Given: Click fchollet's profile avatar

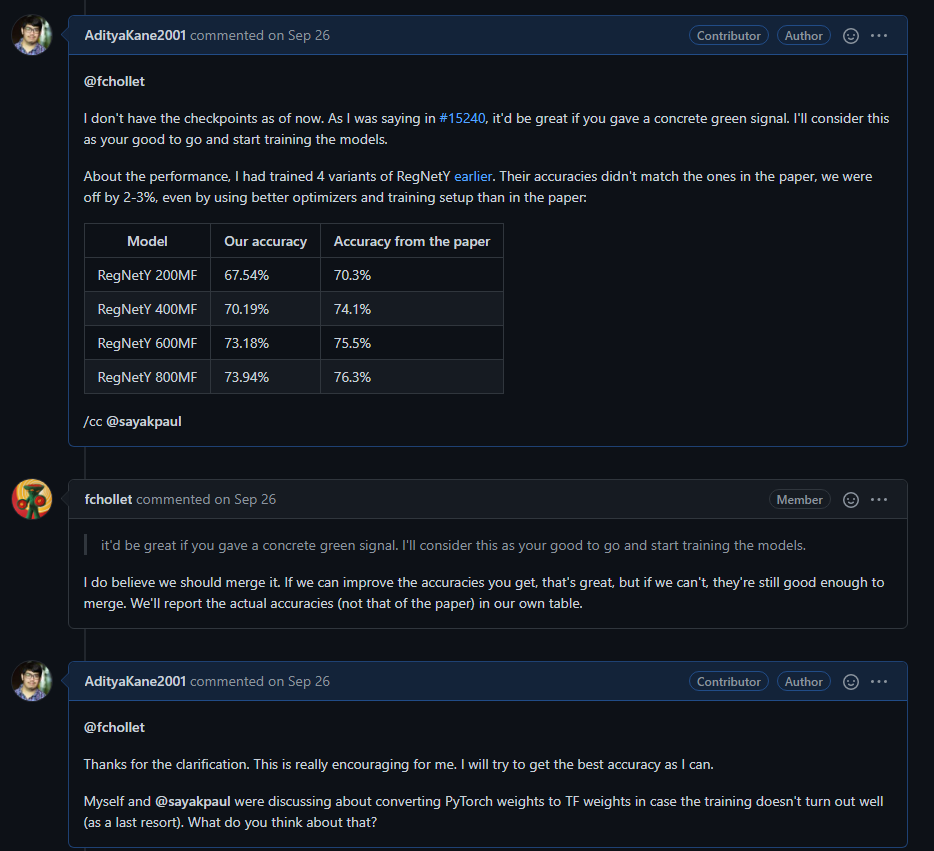Looking at the screenshot, I should 32,499.
